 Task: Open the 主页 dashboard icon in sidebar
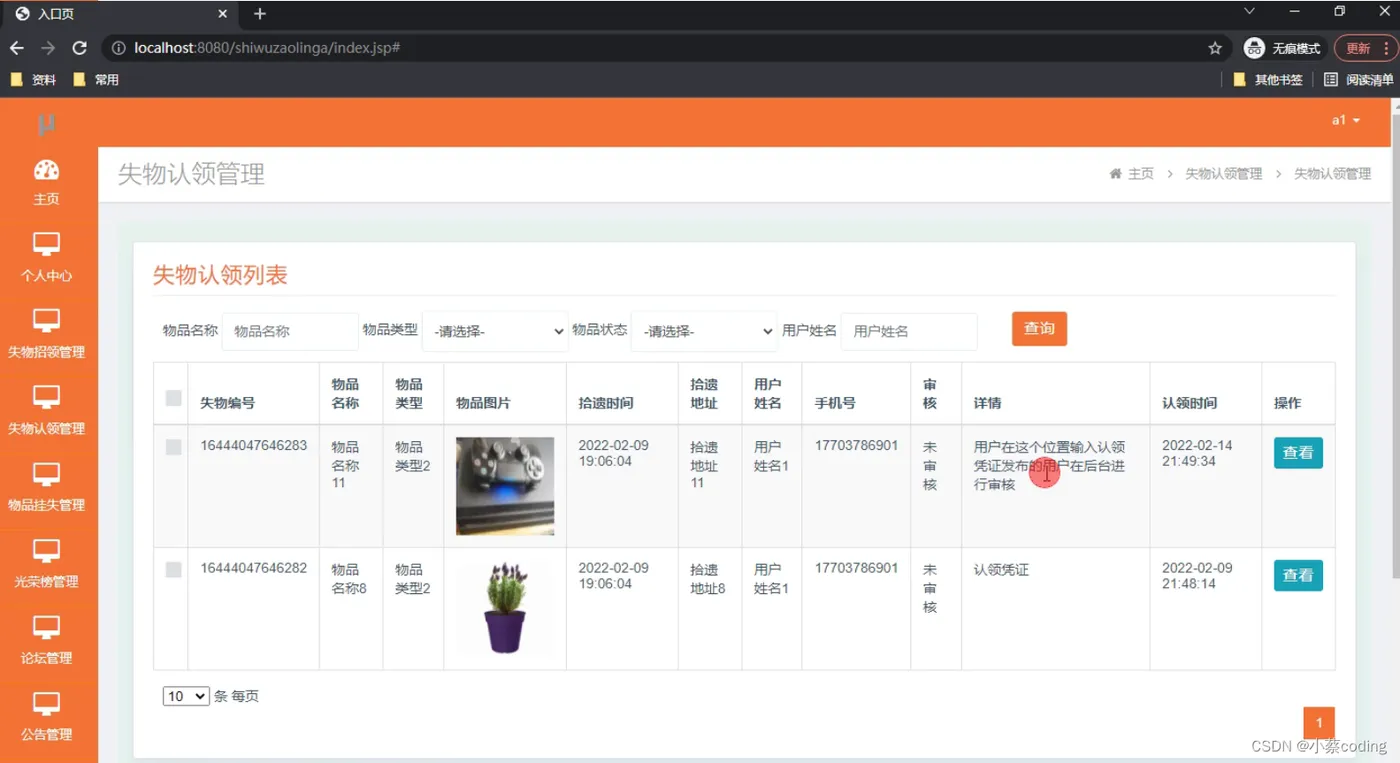(x=47, y=169)
